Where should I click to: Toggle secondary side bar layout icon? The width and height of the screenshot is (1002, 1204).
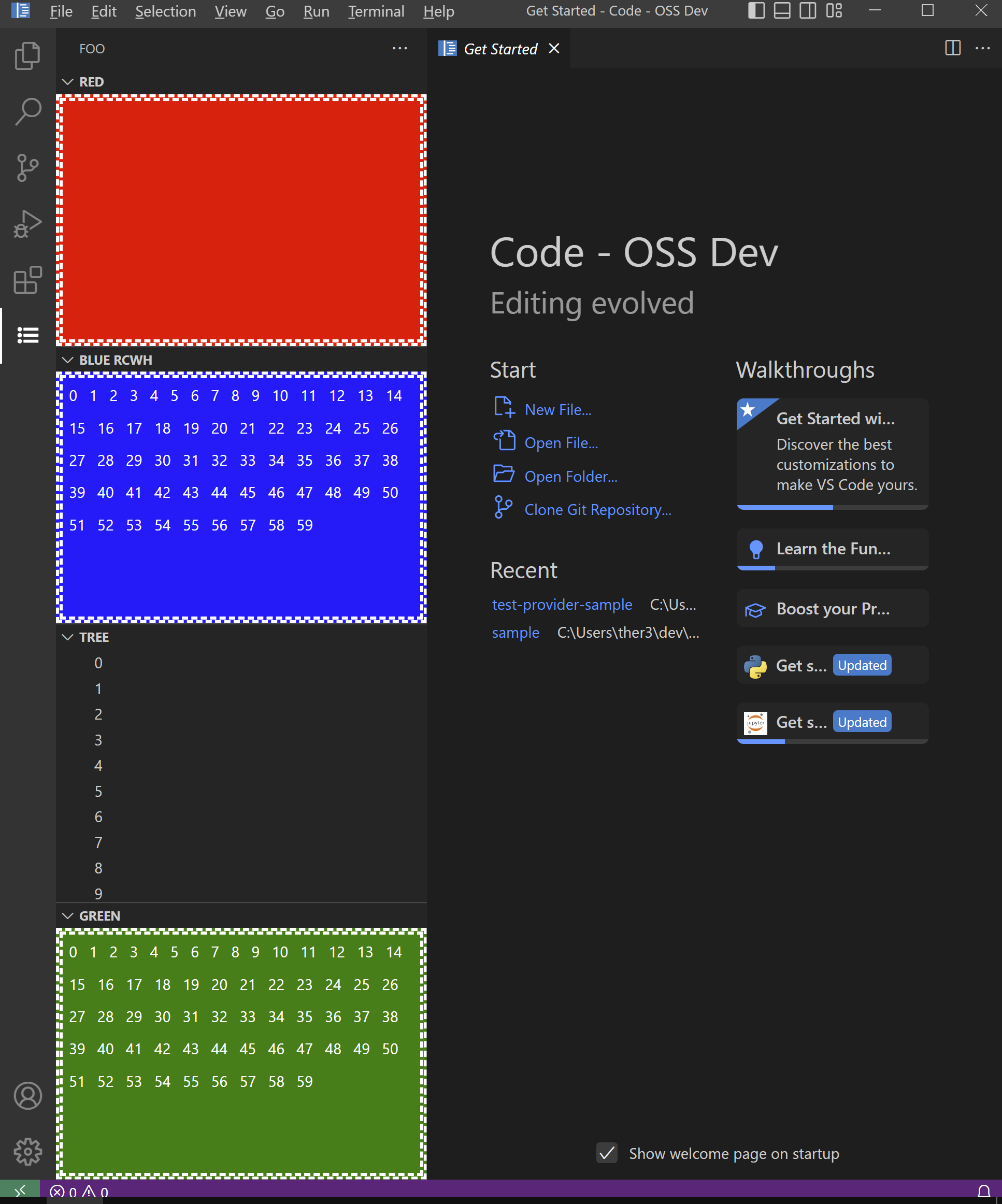808,11
